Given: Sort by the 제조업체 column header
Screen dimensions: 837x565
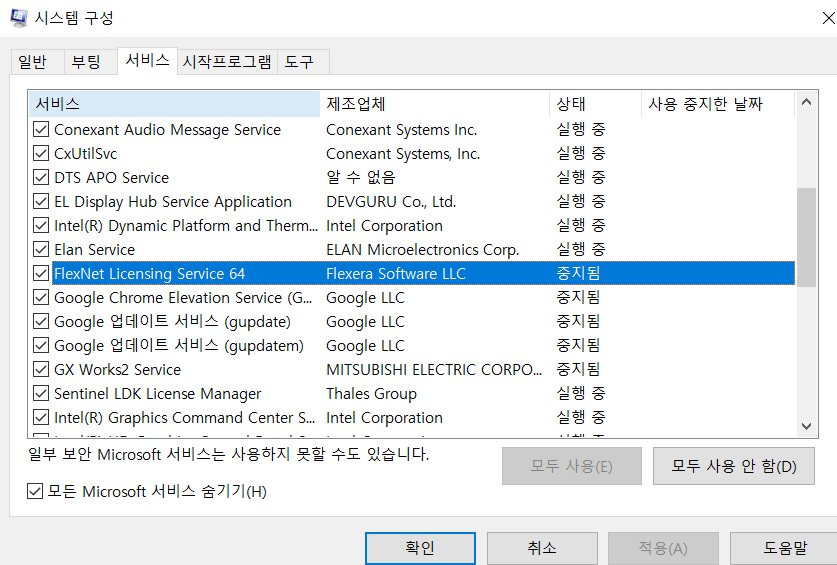Looking at the screenshot, I should click(435, 104).
